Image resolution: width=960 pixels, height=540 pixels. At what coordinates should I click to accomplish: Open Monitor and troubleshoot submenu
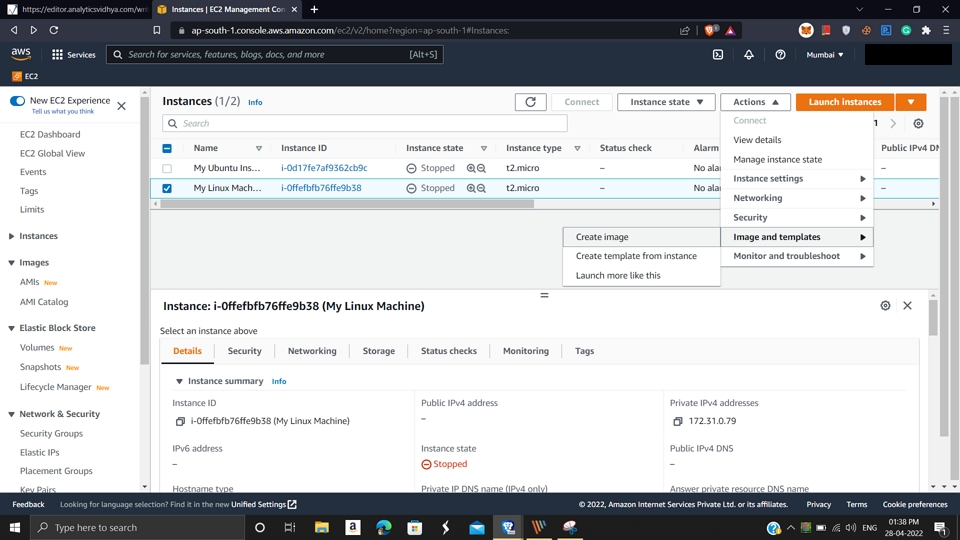pos(797,256)
